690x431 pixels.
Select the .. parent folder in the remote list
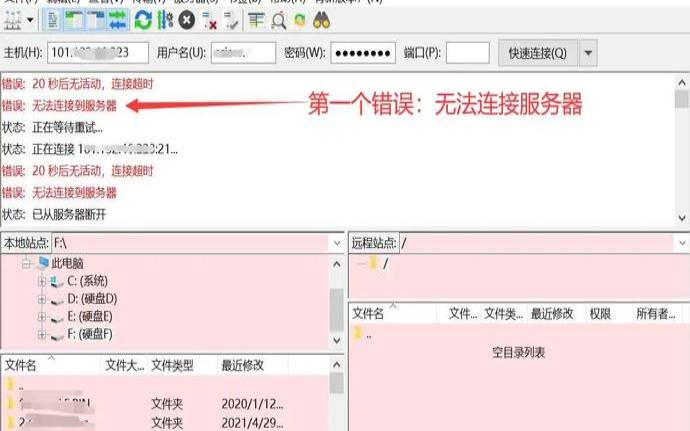(x=368, y=335)
